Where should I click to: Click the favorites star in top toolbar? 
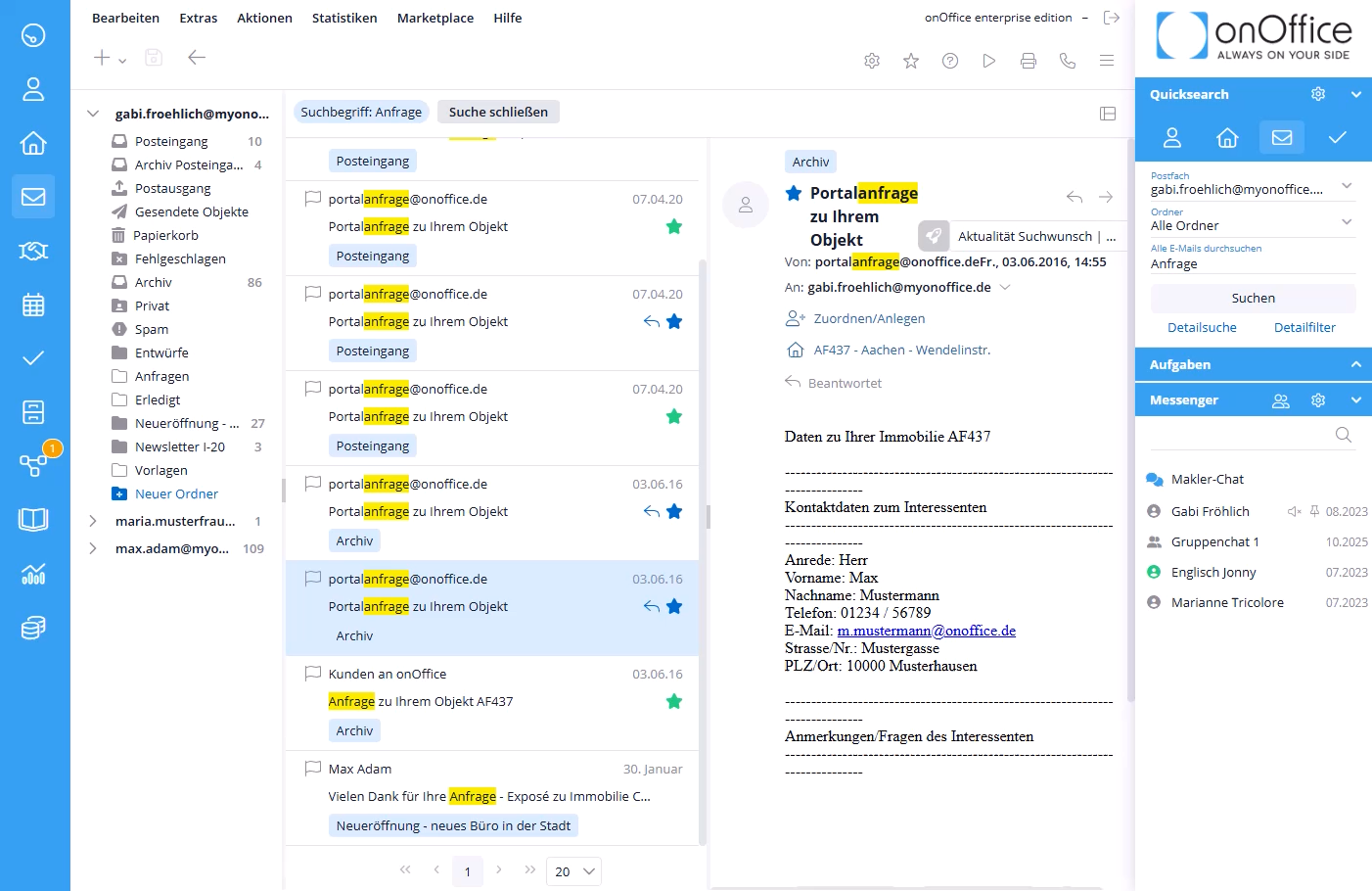pos(911,61)
